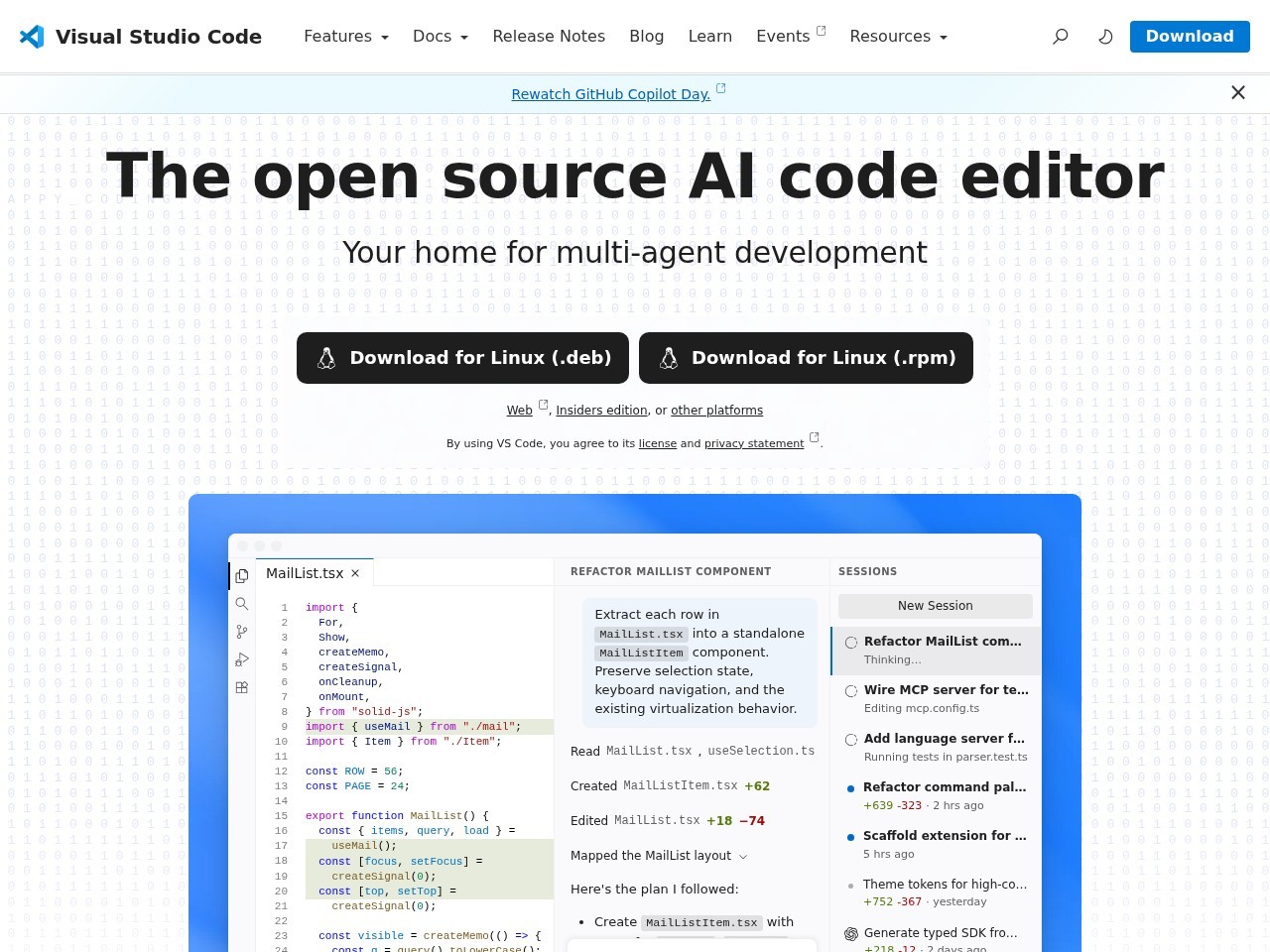Expand the Docs dropdown menu
This screenshot has width=1270, height=952.
441,37
